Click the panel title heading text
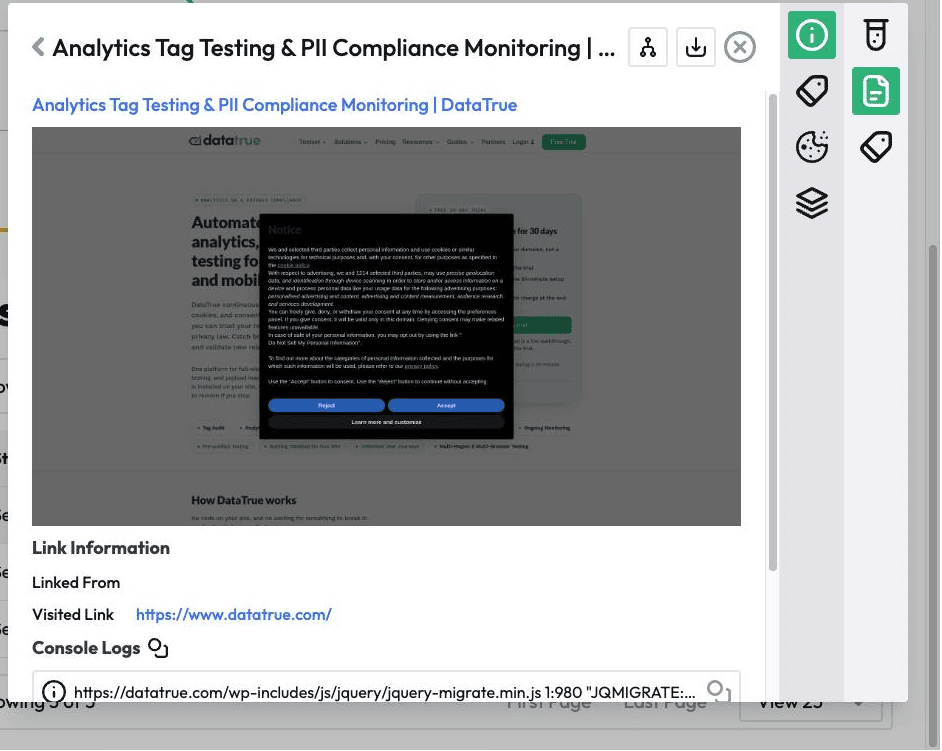The image size is (942, 751). 333,47
